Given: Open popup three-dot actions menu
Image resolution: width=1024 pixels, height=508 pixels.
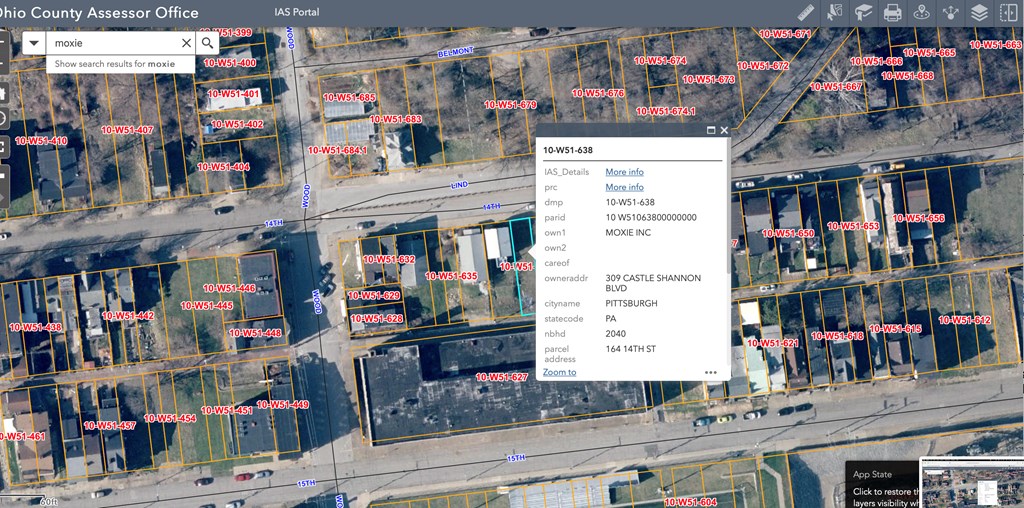Looking at the screenshot, I should coord(710,372).
